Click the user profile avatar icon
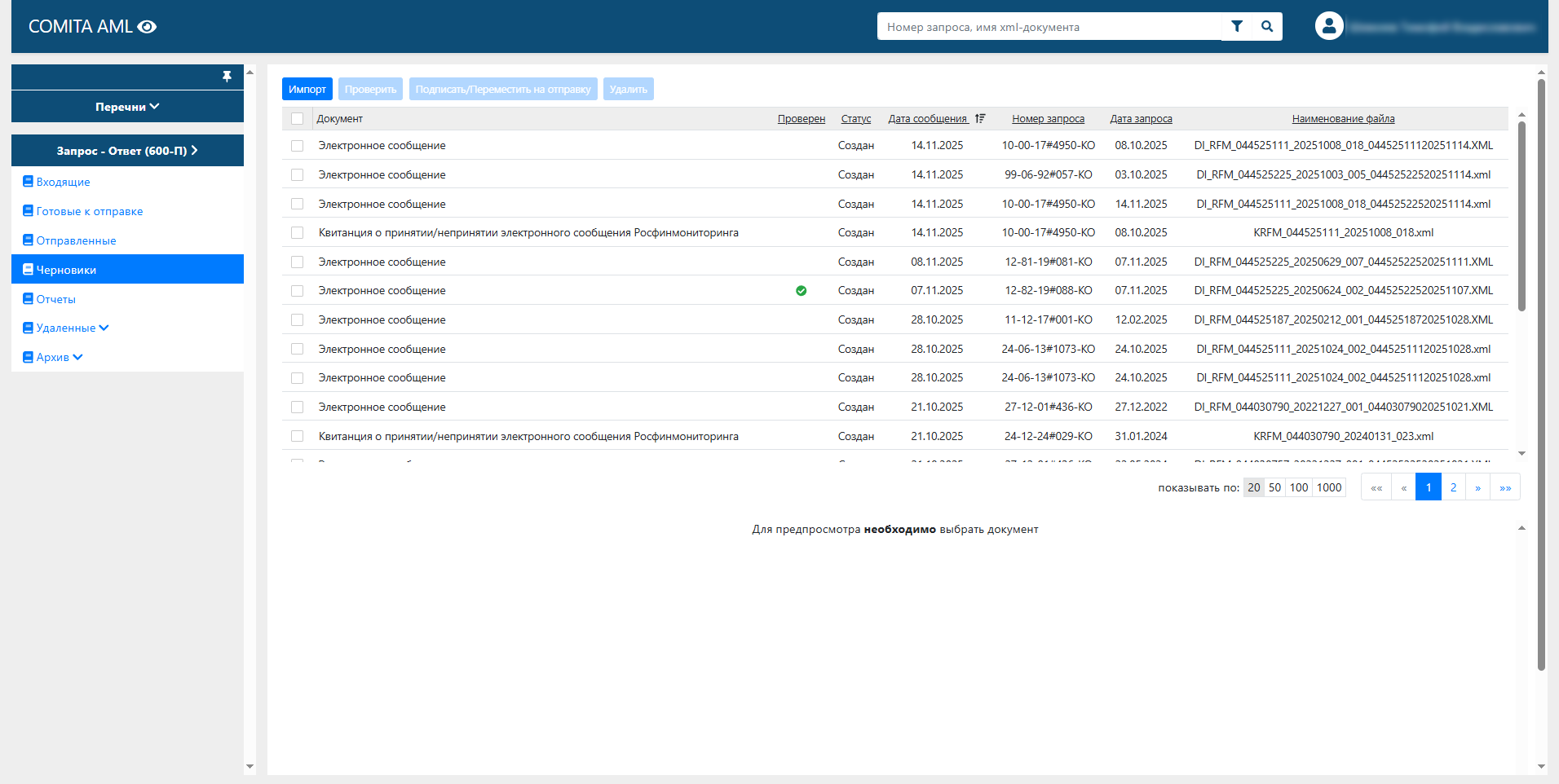The width and height of the screenshot is (1559, 784). tap(1328, 26)
